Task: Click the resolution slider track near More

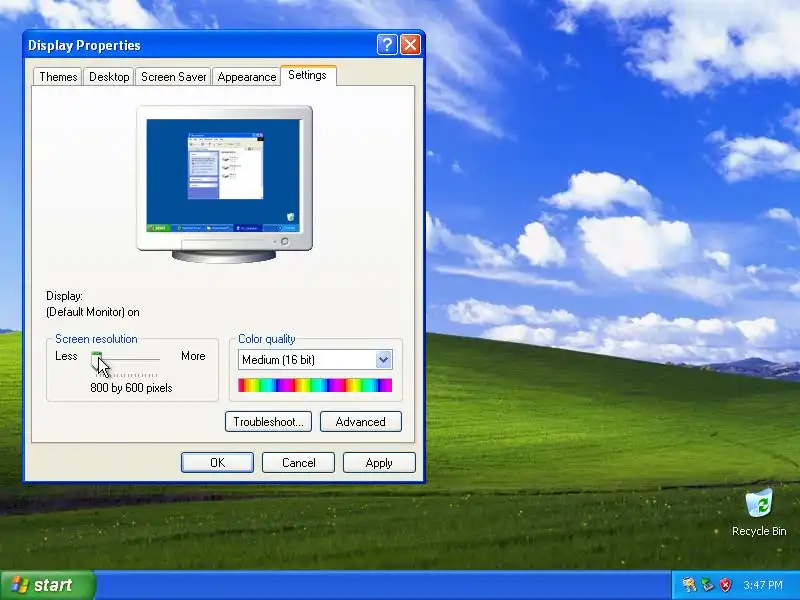Action: (x=153, y=360)
